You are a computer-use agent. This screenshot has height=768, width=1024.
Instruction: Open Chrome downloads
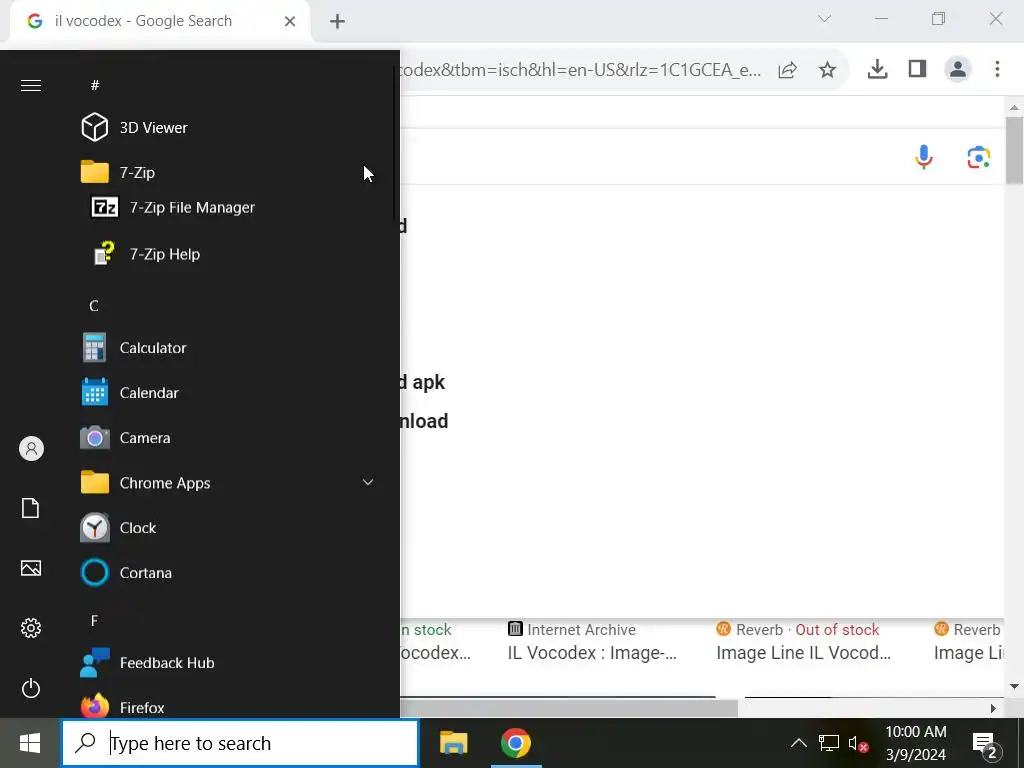click(877, 69)
